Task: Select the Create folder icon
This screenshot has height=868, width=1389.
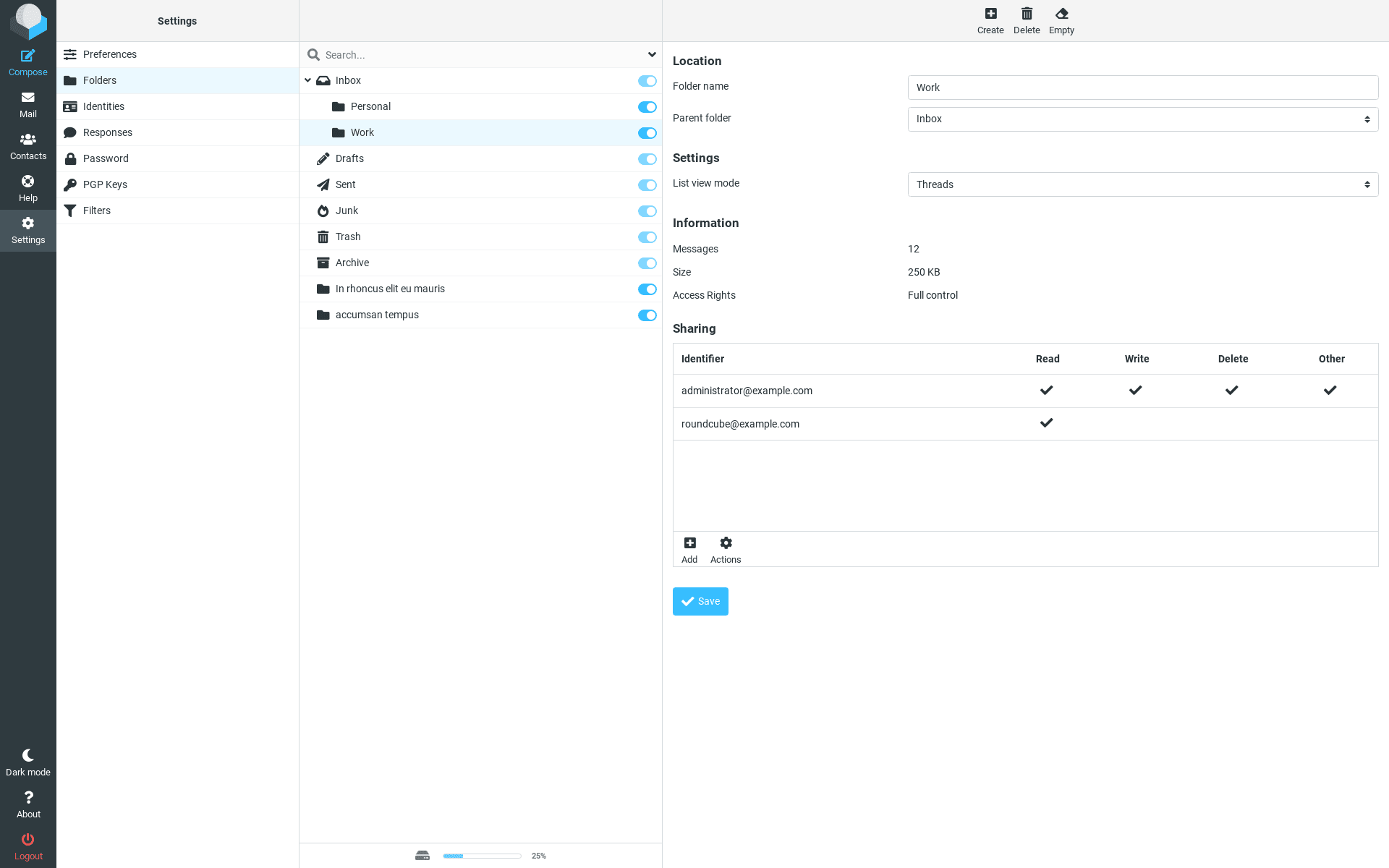Action: (990, 20)
